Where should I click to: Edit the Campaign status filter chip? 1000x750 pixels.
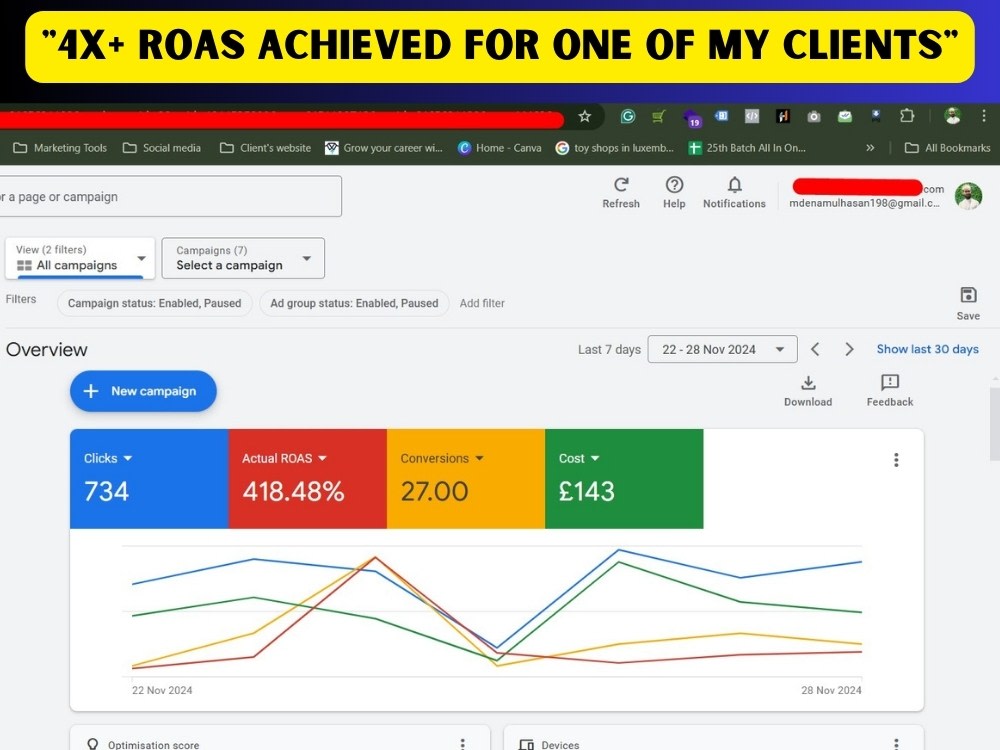pyautogui.click(x=154, y=304)
